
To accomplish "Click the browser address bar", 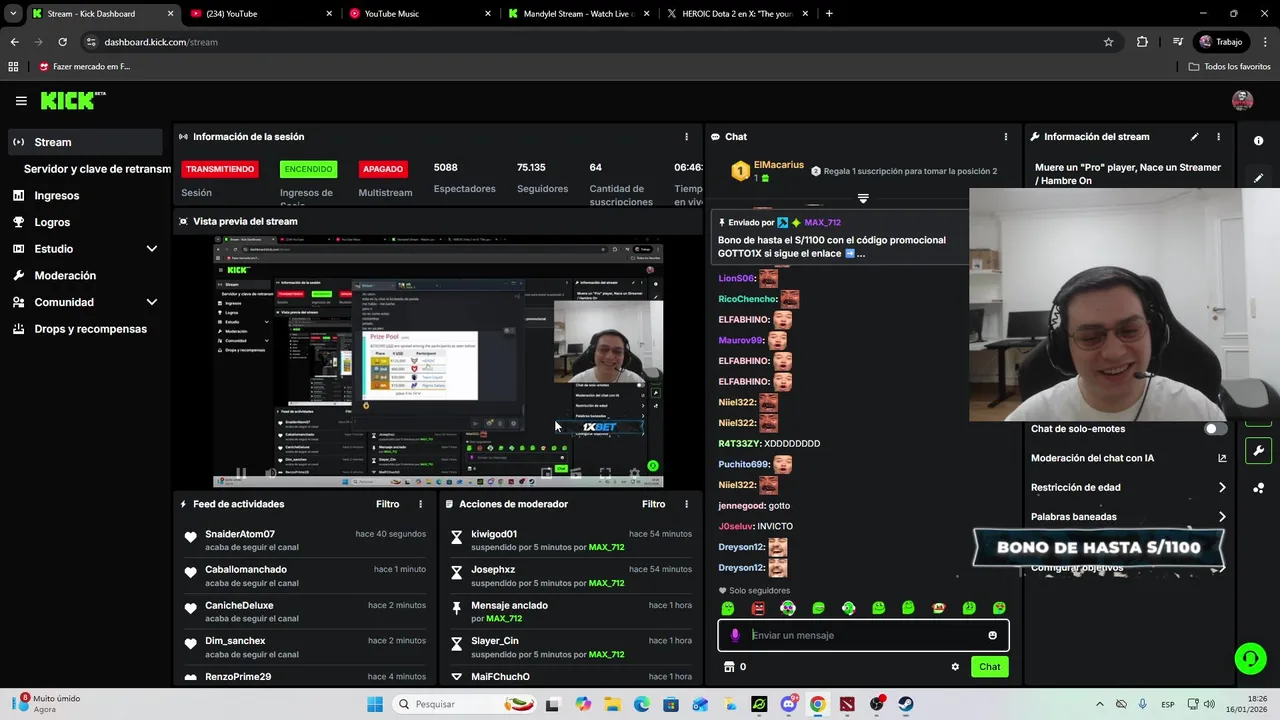I will 600,42.
